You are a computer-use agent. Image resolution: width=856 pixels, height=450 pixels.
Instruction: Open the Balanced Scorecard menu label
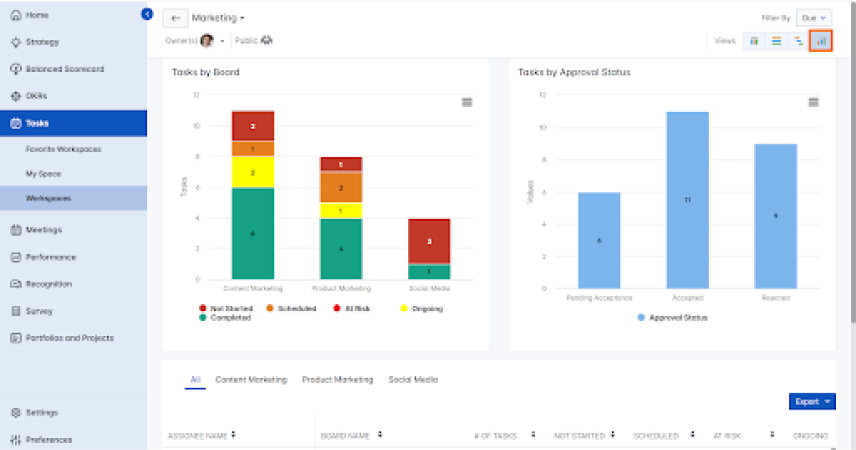click(65, 69)
